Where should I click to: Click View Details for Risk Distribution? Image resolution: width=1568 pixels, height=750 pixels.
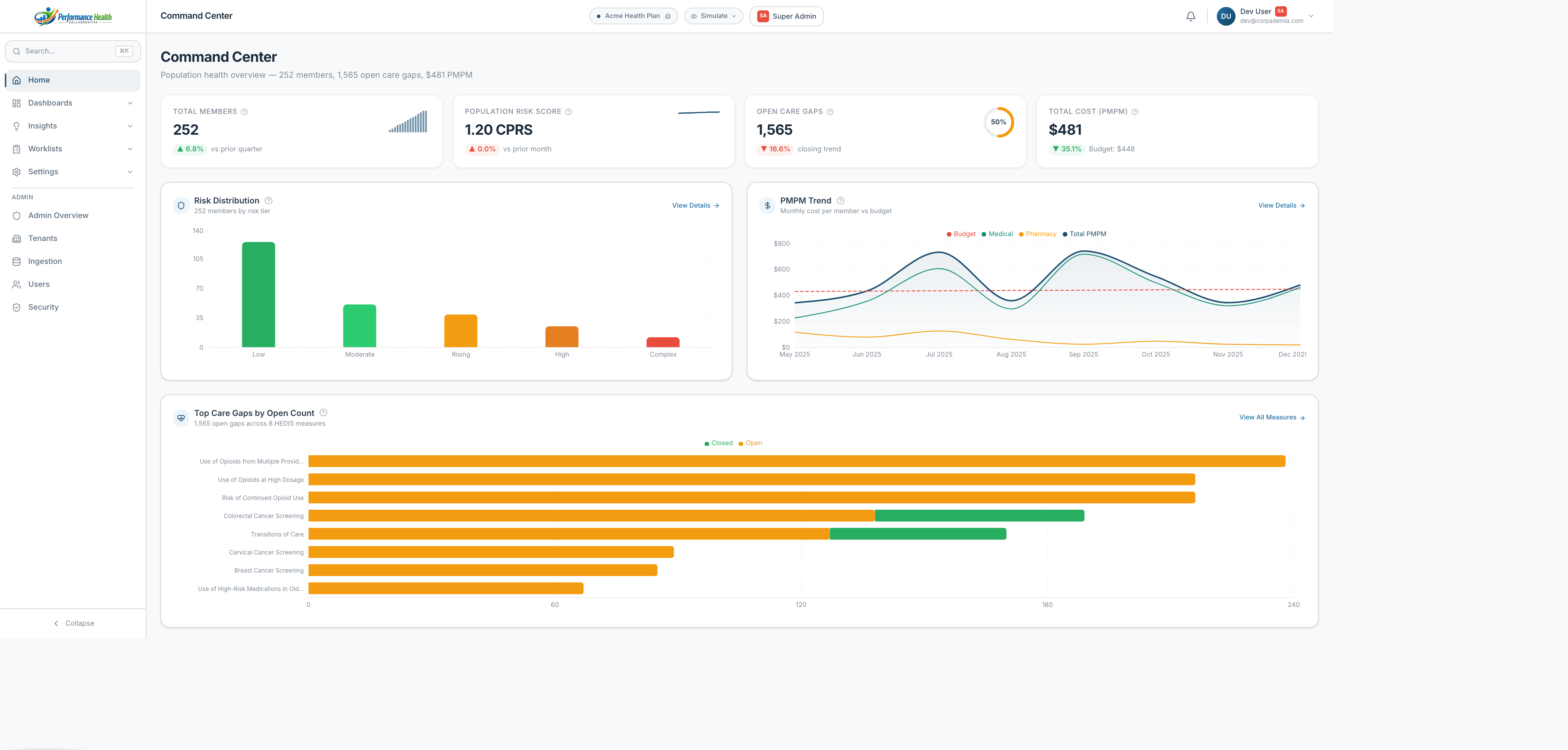point(696,206)
